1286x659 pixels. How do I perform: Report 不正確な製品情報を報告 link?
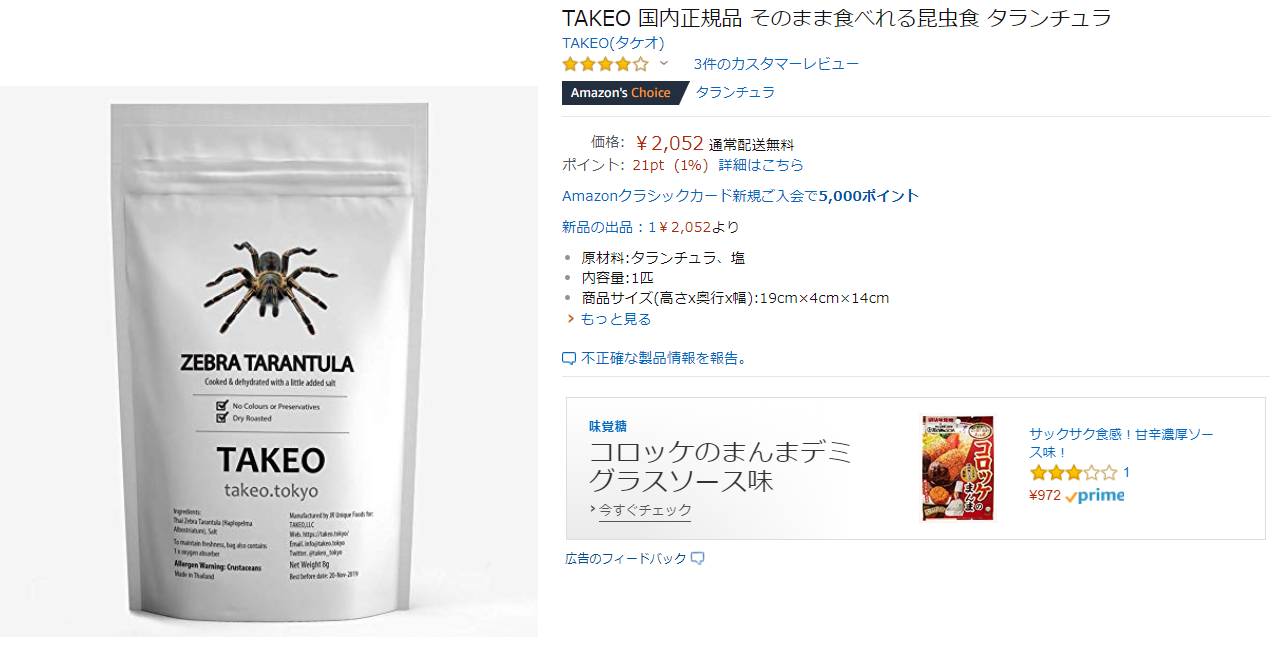point(665,358)
